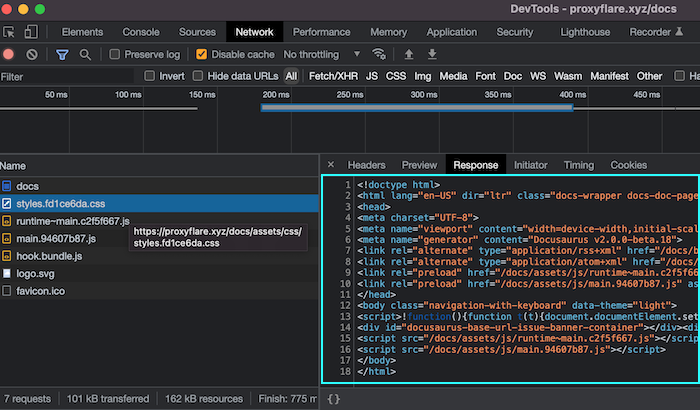700x410 pixels.
Task: Open the Memory tab
Action: tap(388, 32)
